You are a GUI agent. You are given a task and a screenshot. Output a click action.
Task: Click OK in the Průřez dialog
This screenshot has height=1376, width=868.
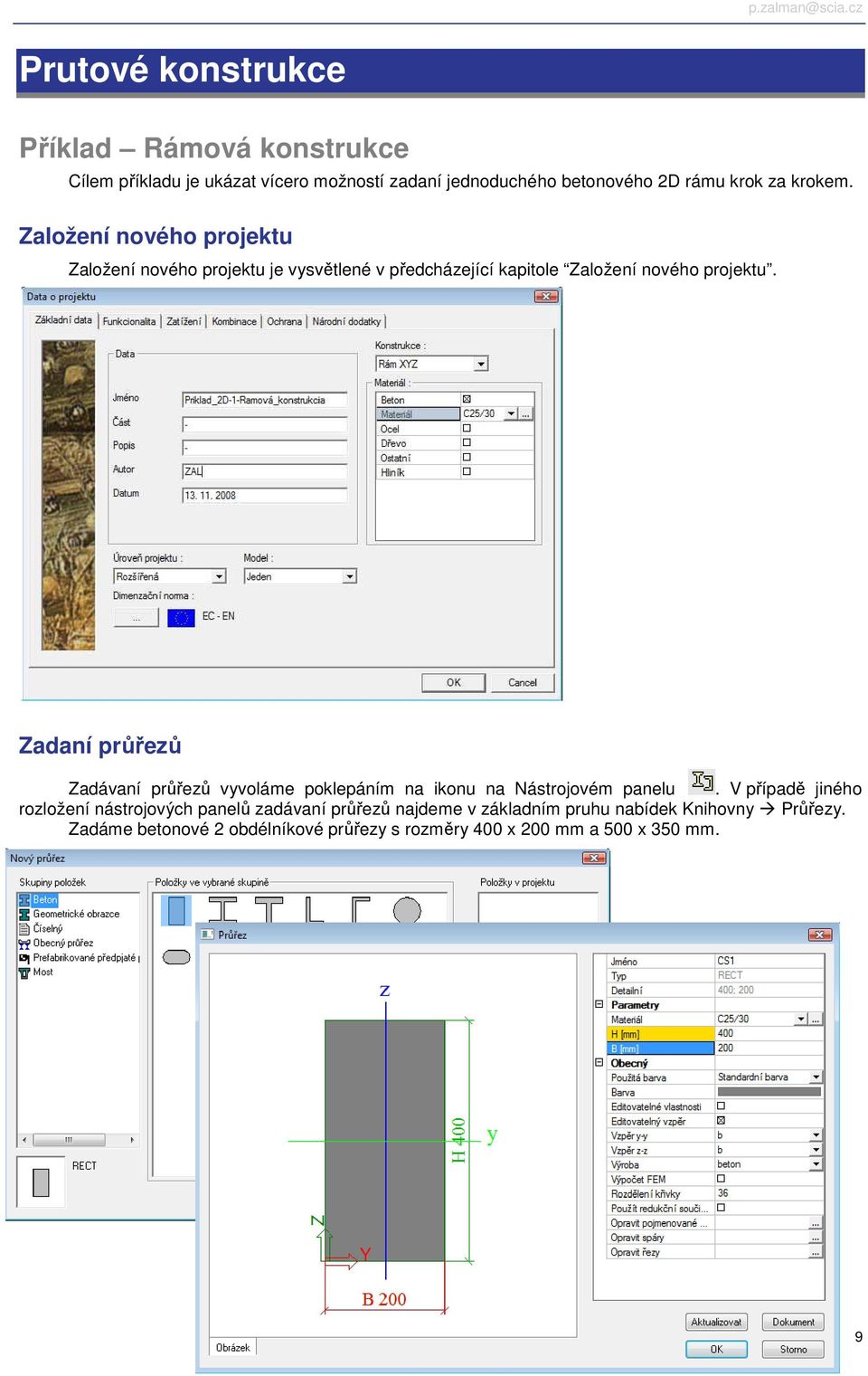coord(716,1349)
